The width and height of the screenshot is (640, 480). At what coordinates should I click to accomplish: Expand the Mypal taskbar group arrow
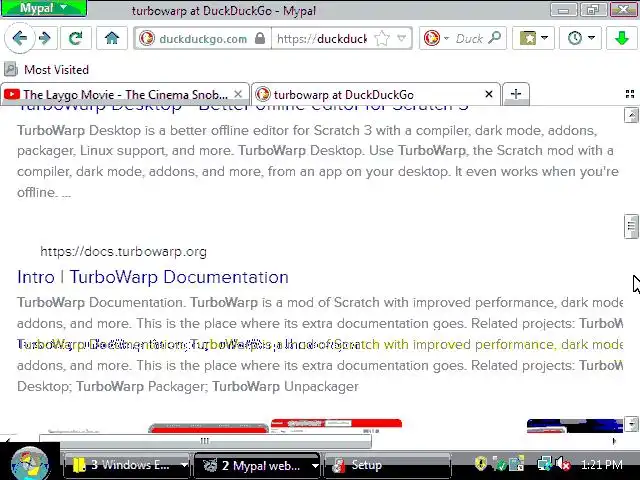(315, 465)
